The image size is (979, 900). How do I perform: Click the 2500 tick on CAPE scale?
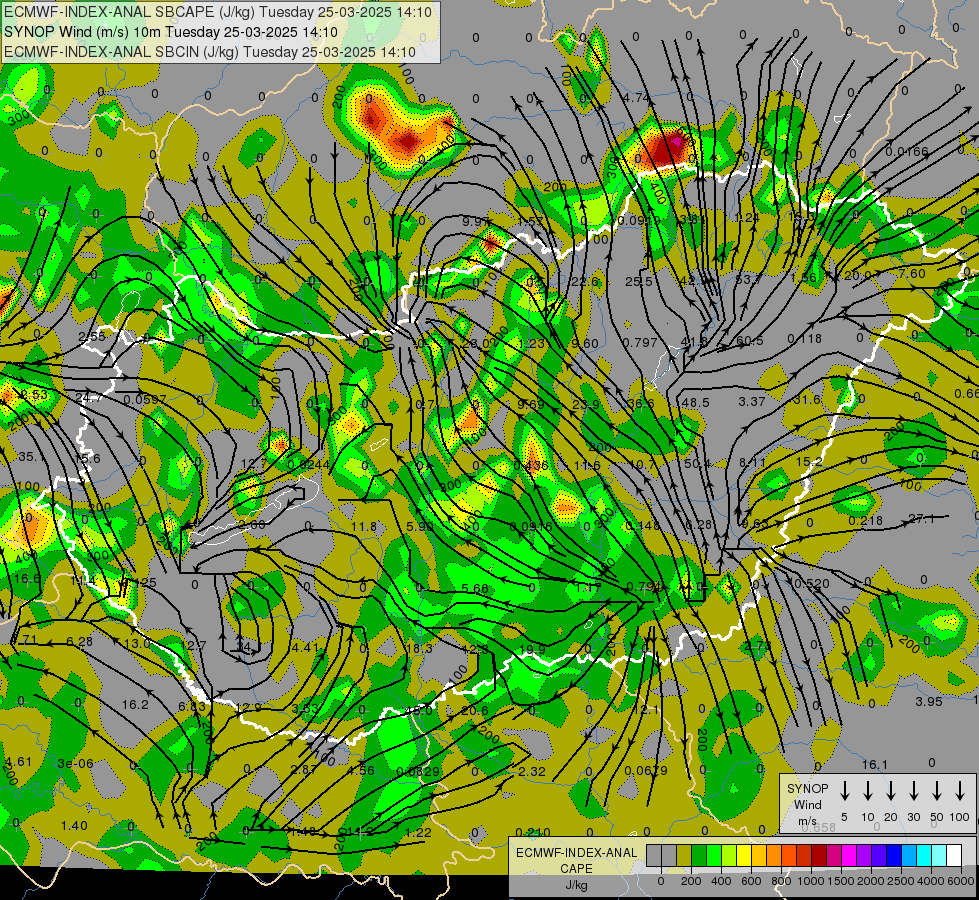901,881
